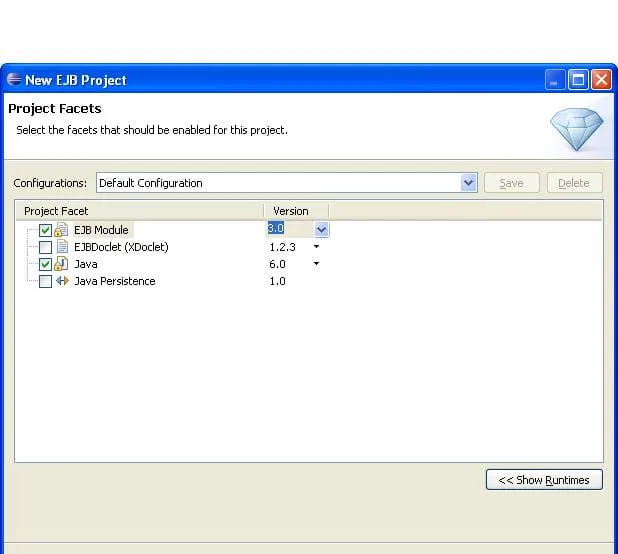Viewport: 618px width, 554px height.
Task: Expand the Java version 6.0 arrow
Action: click(x=316, y=264)
